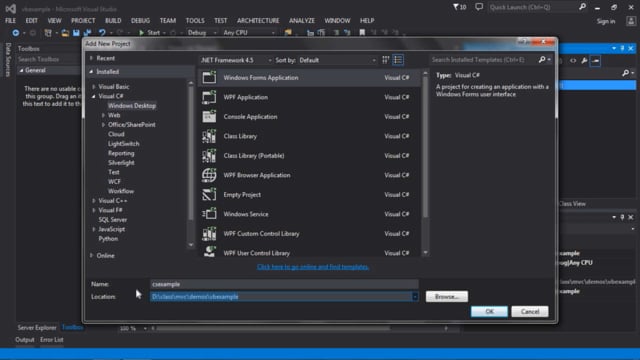Expand the Online templates section

(91, 256)
